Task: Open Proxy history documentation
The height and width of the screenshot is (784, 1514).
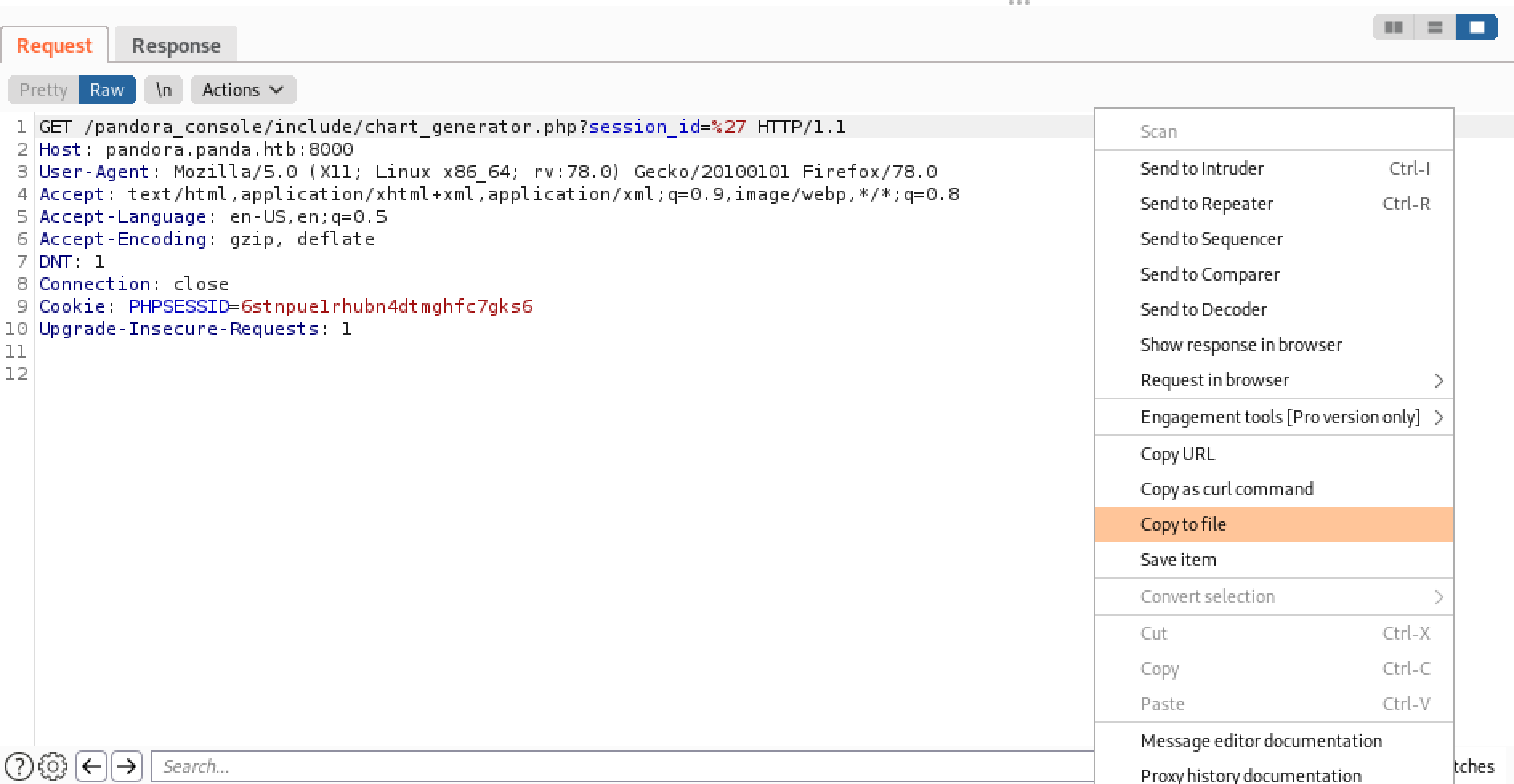Action: pyautogui.click(x=1274, y=774)
